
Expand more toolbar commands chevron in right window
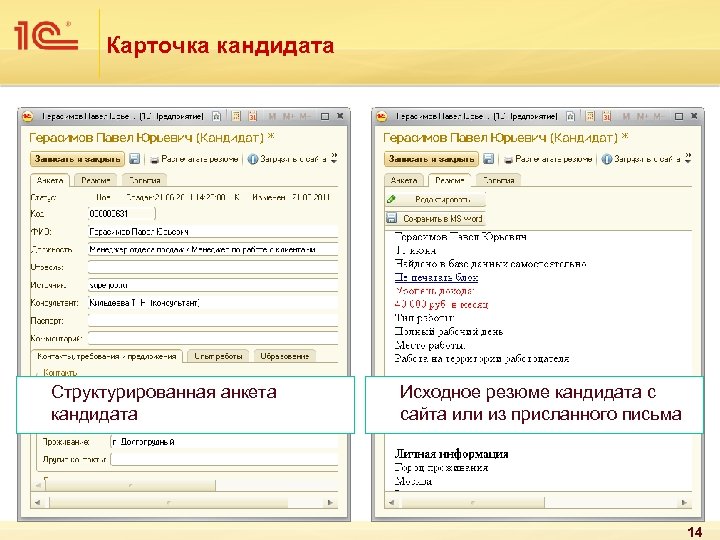688,158
